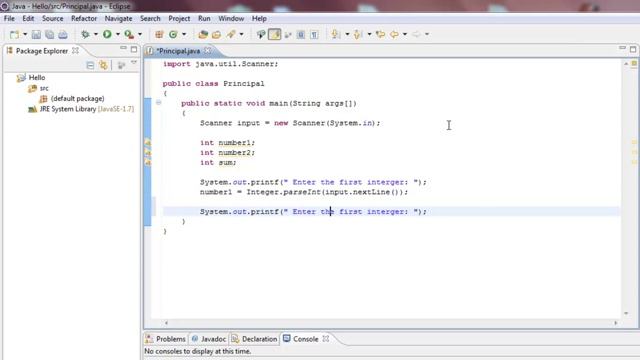Viewport: 640px width, 360px height.
Task: Click the Save All toolbar icon
Action: tap(49, 35)
